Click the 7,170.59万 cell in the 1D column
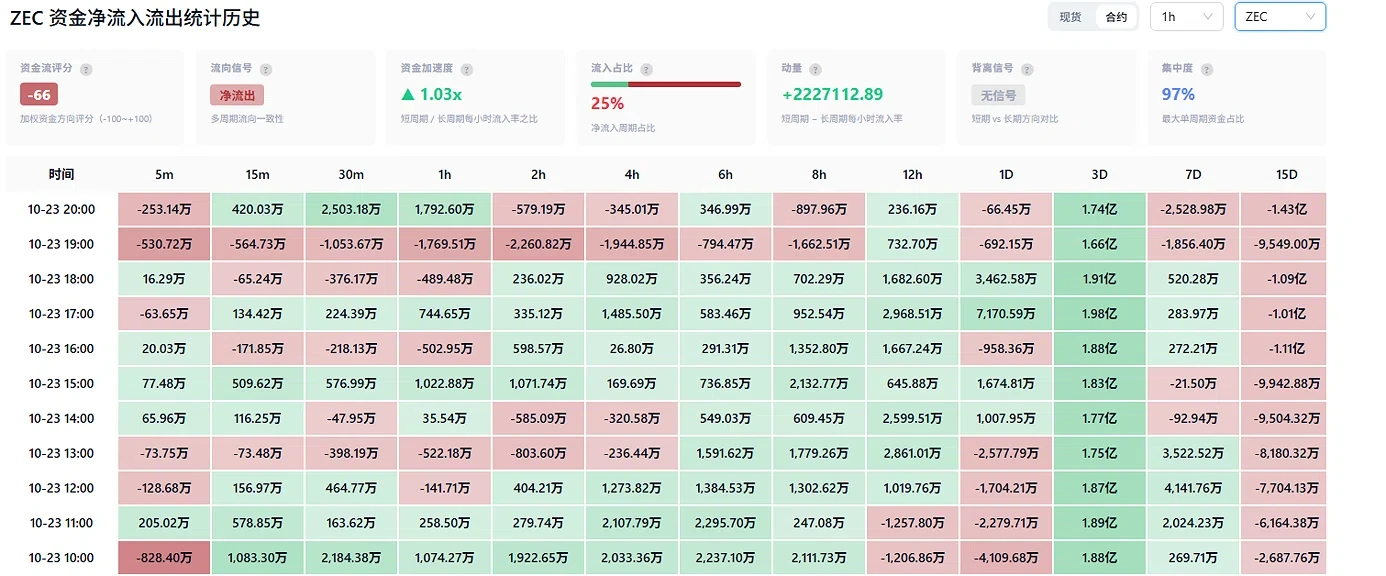 coord(1006,314)
